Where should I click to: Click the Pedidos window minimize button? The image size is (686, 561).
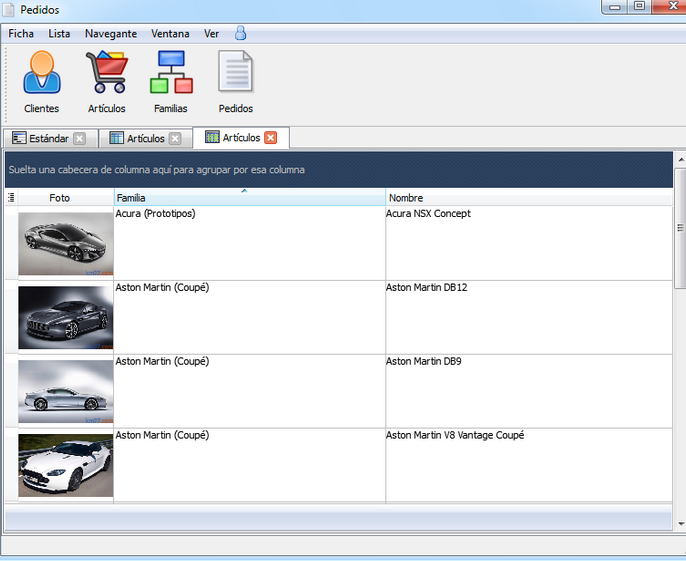[x=615, y=7]
